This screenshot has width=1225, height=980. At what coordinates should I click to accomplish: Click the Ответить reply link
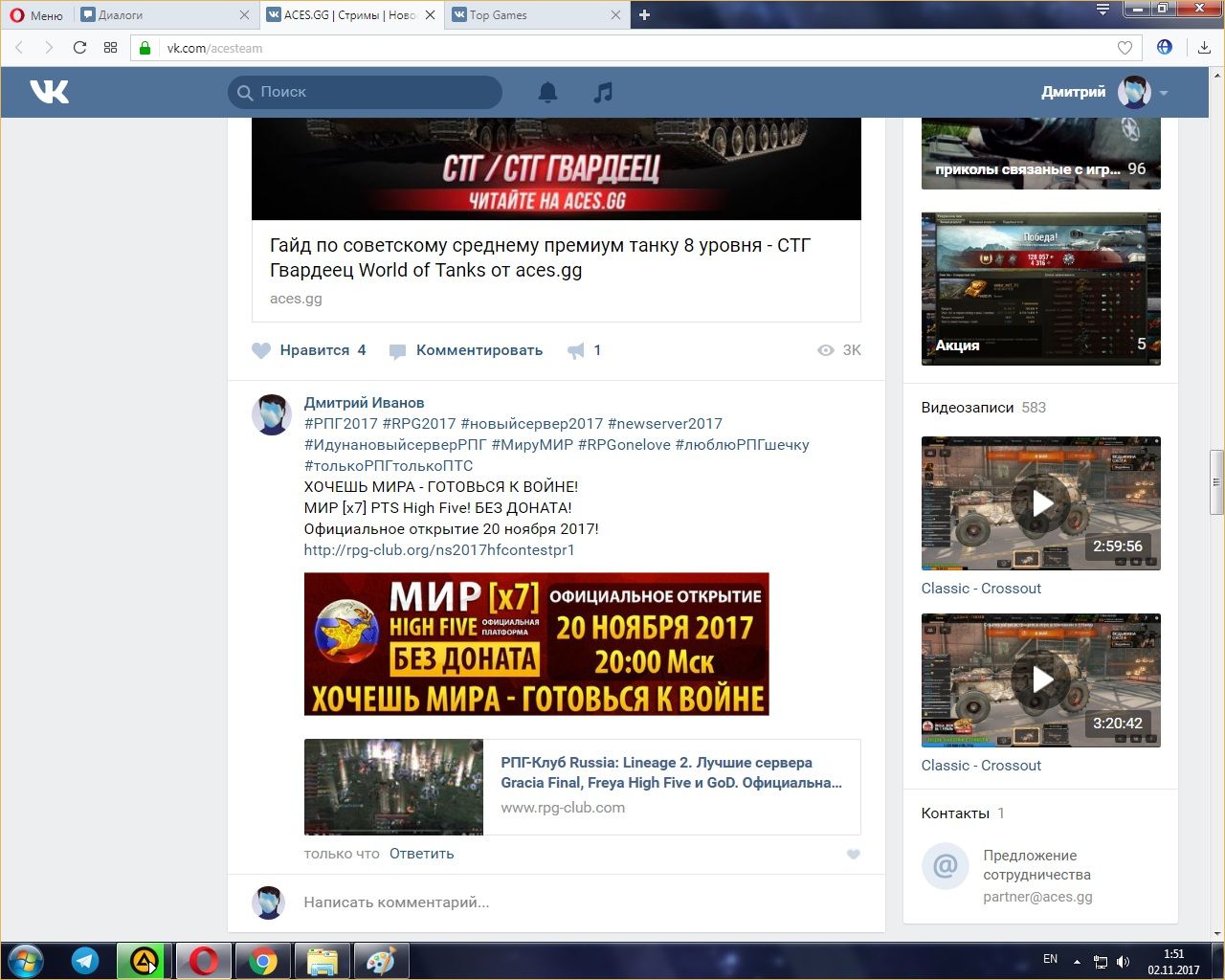(x=421, y=854)
